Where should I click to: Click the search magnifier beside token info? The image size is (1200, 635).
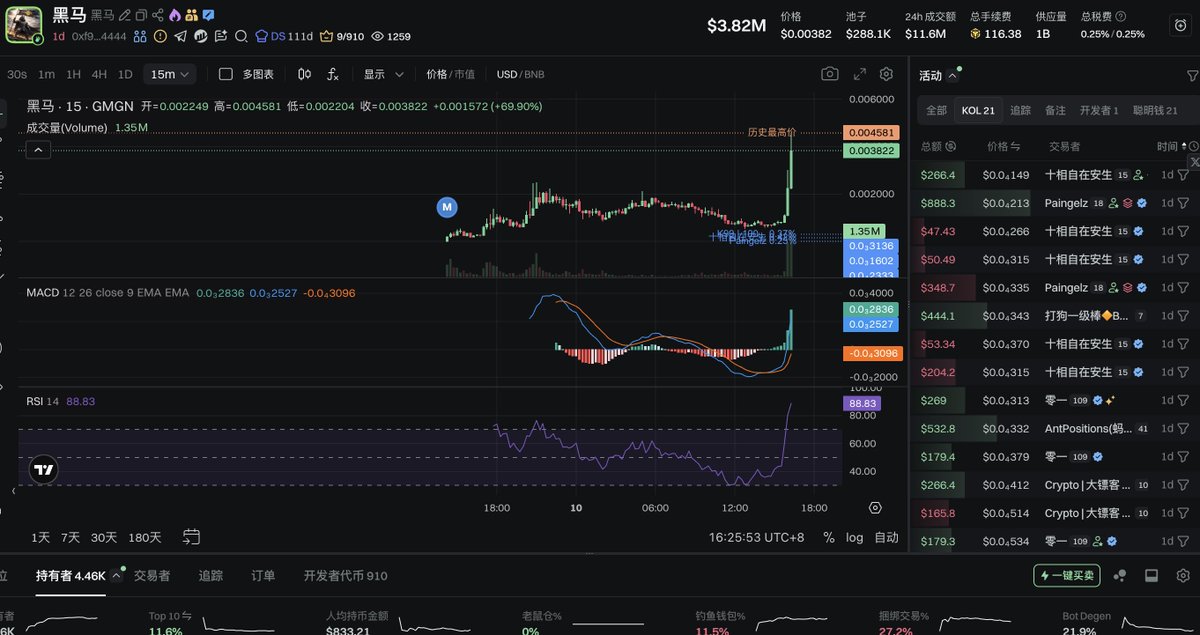coord(242,36)
